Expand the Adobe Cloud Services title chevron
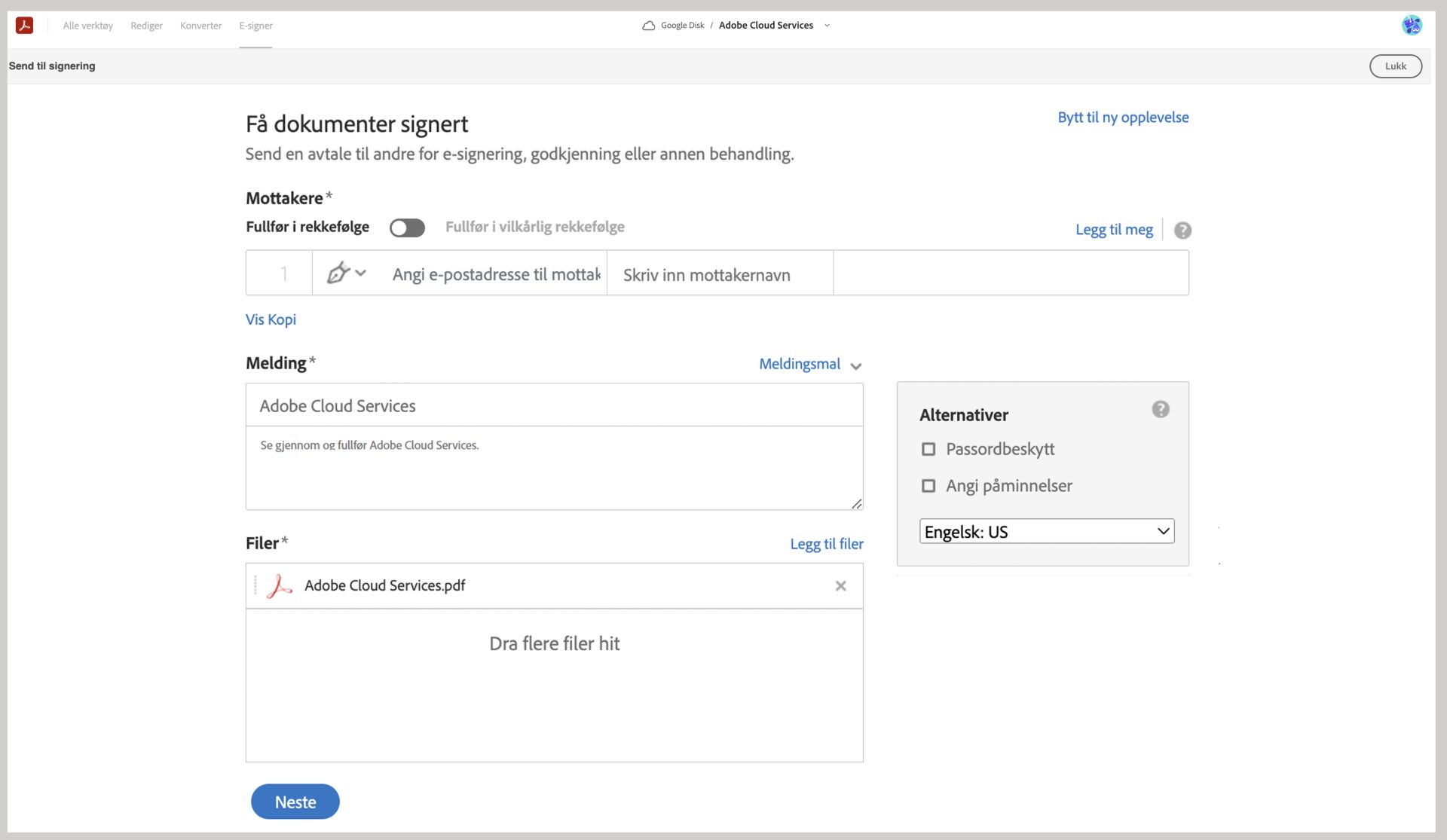This screenshot has height=840, width=1447. (x=827, y=26)
